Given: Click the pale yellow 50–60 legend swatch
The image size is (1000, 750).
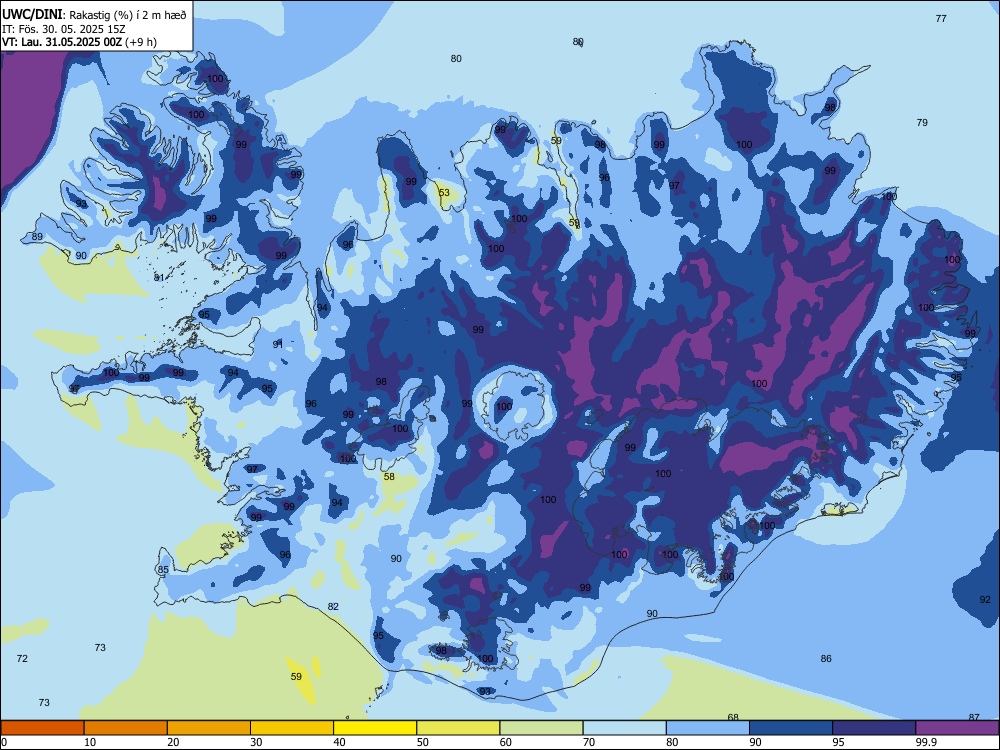Looking at the screenshot, I should [x=458, y=728].
